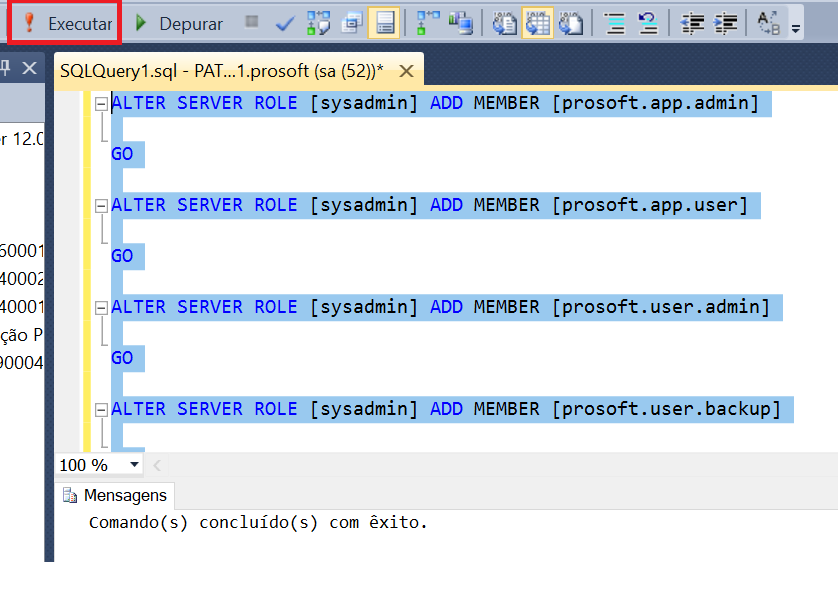Select the SQLQuery1.sql document tab
Image resolution: width=838 pixels, height=612 pixels.
click(x=221, y=71)
